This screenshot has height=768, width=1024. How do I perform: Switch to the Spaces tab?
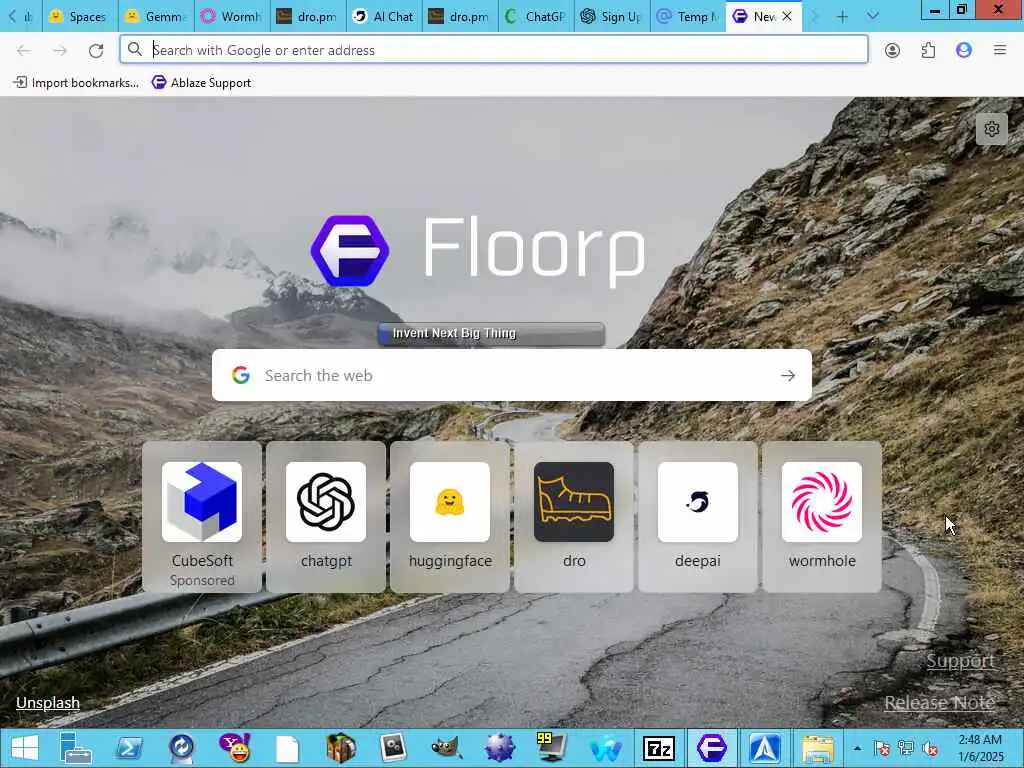pos(80,16)
